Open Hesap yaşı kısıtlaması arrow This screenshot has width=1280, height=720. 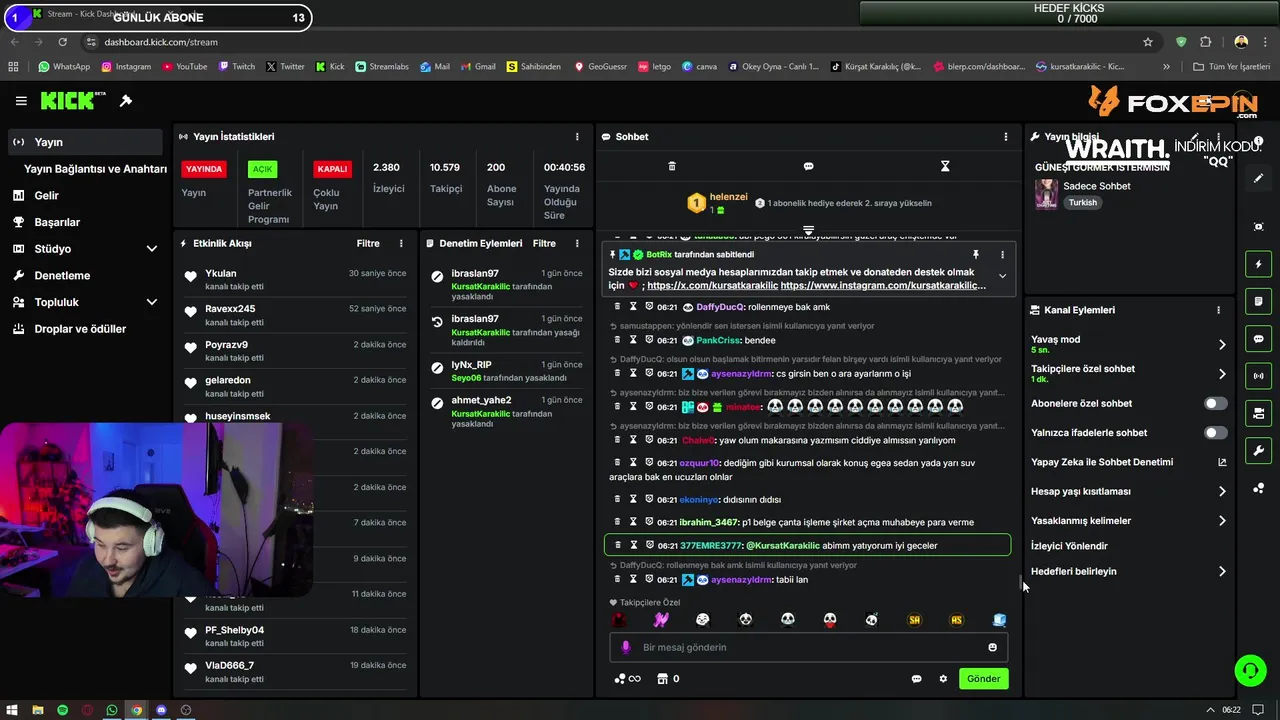[x=1222, y=492]
